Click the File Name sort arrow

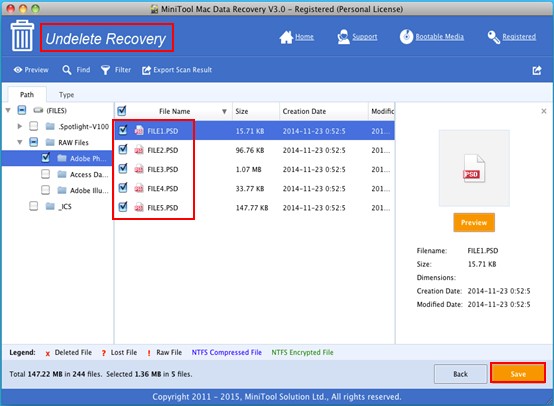(224, 112)
